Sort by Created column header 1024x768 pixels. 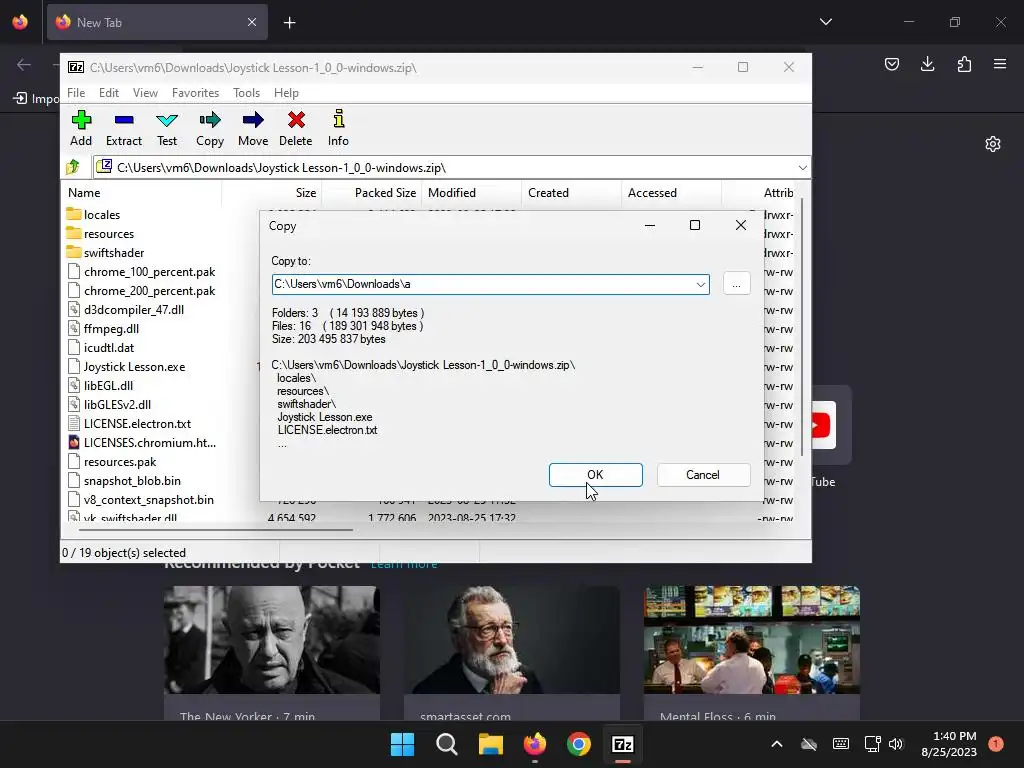(571, 193)
